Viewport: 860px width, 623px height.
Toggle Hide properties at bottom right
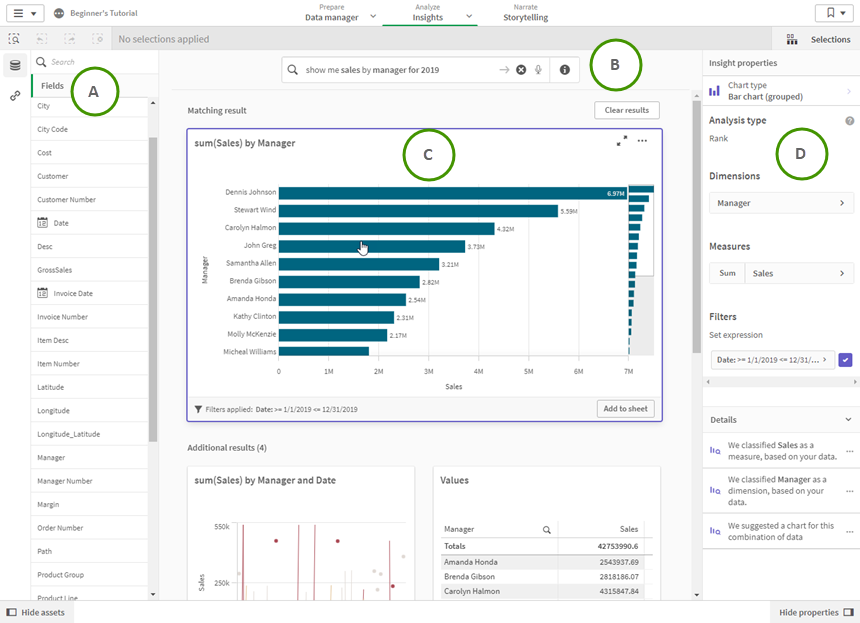click(x=814, y=612)
